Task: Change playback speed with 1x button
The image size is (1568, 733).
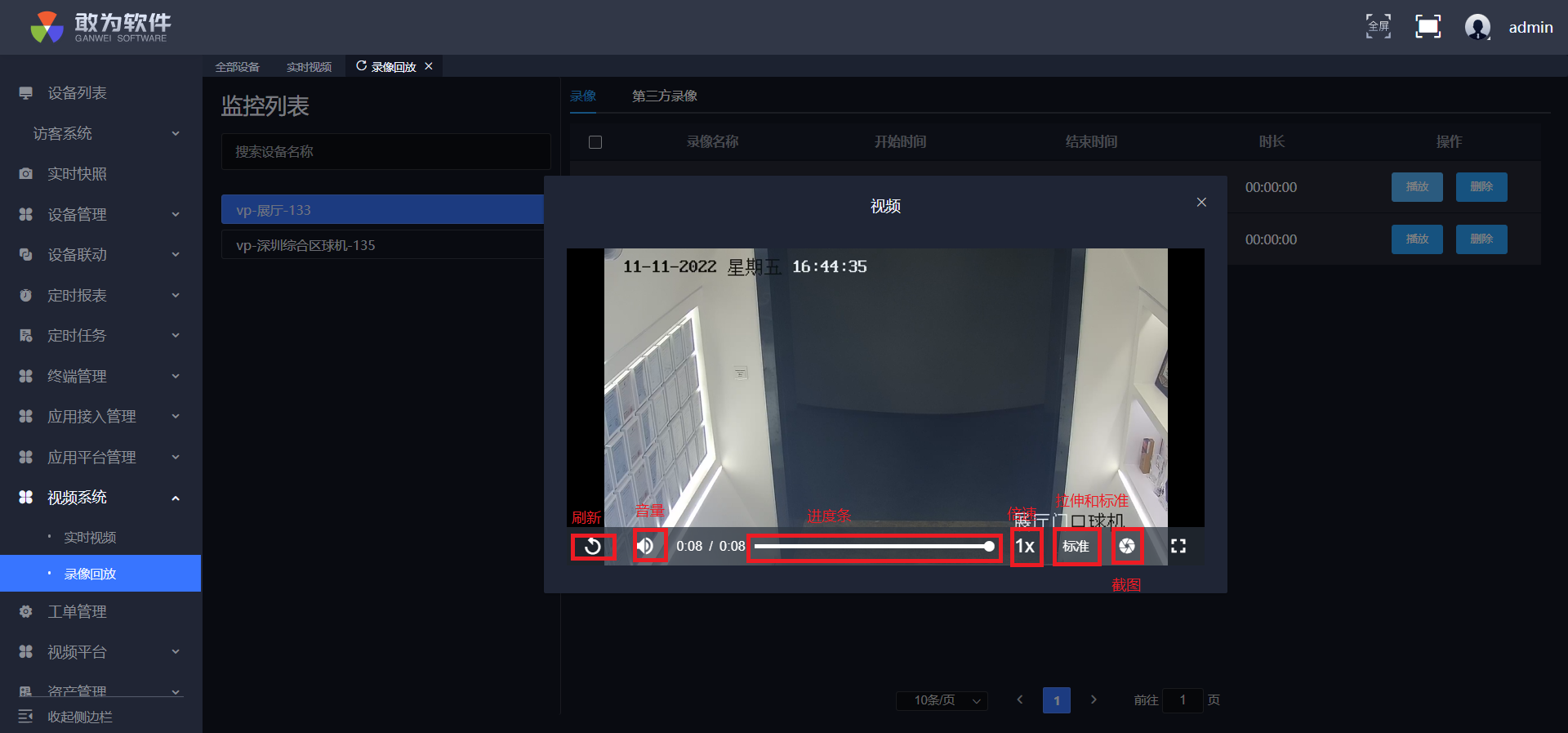Action: click(1025, 546)
